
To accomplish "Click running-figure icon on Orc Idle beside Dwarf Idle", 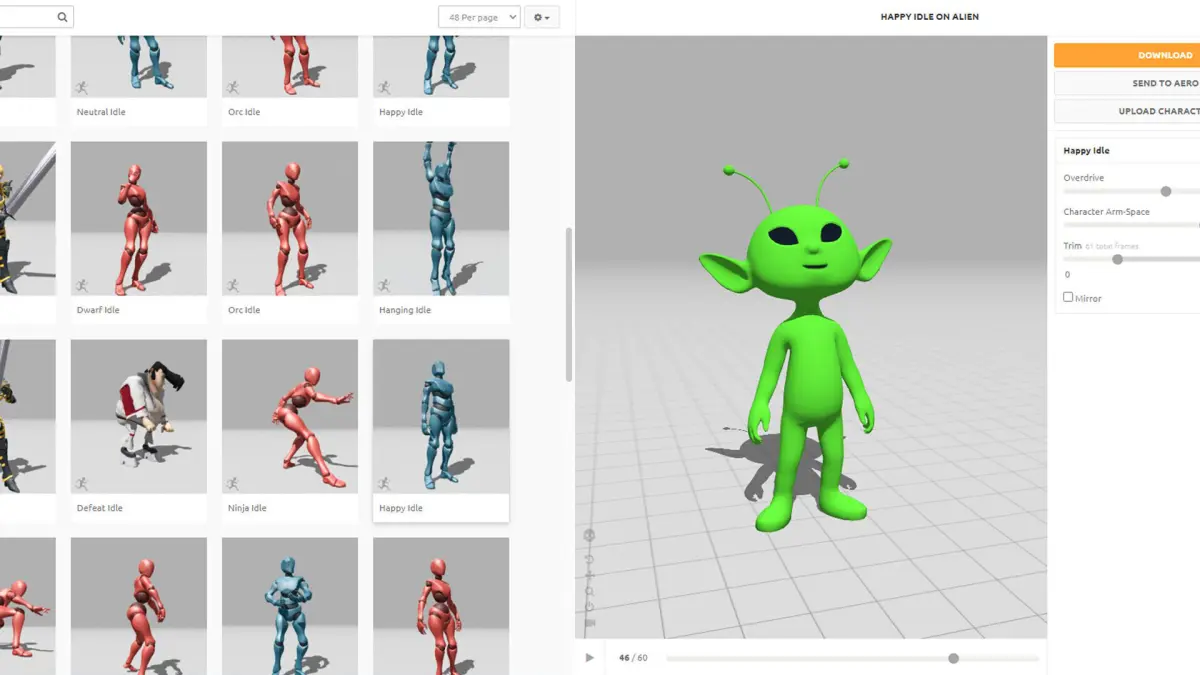I will (x=233, y=286).
